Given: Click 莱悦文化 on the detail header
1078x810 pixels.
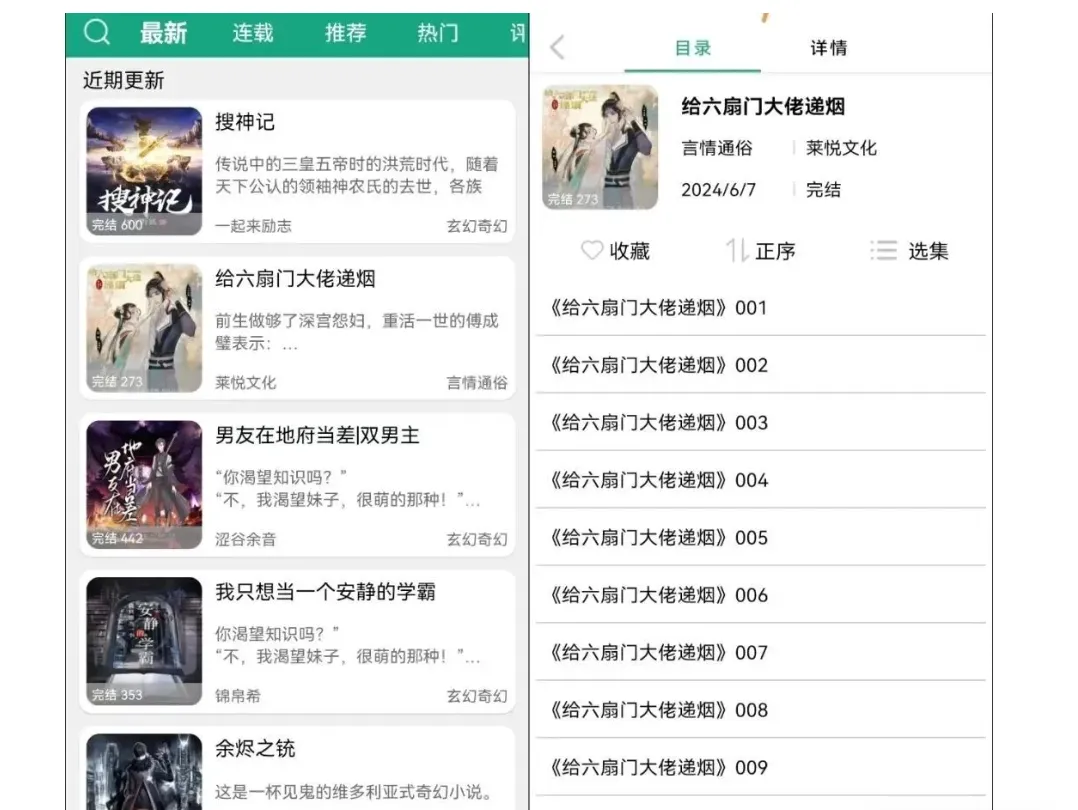Looking at the screenshot, I should tap(842, 148).
